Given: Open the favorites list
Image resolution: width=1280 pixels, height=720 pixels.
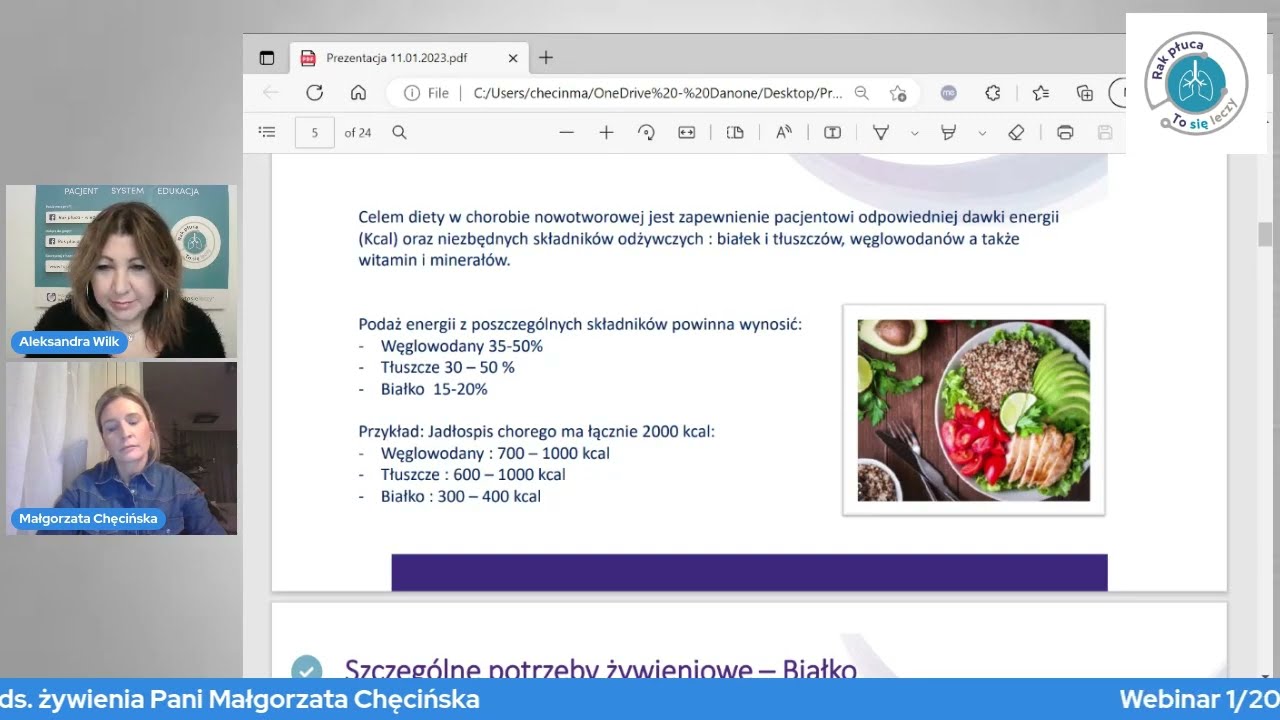Looking at the screenshot, I should 1041,93.
